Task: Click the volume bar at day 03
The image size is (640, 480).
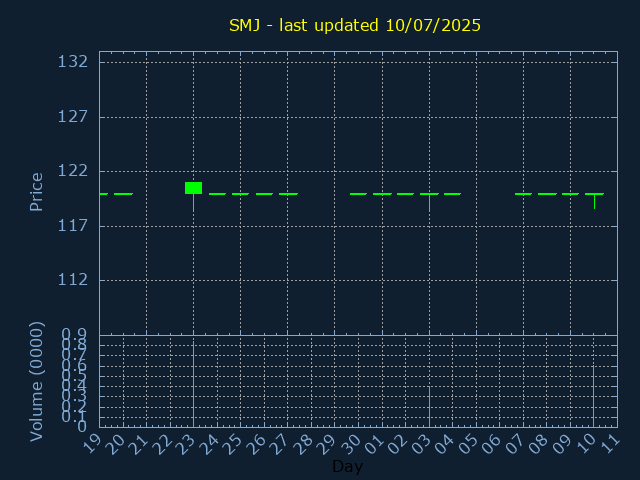Action: pos(429,407)
